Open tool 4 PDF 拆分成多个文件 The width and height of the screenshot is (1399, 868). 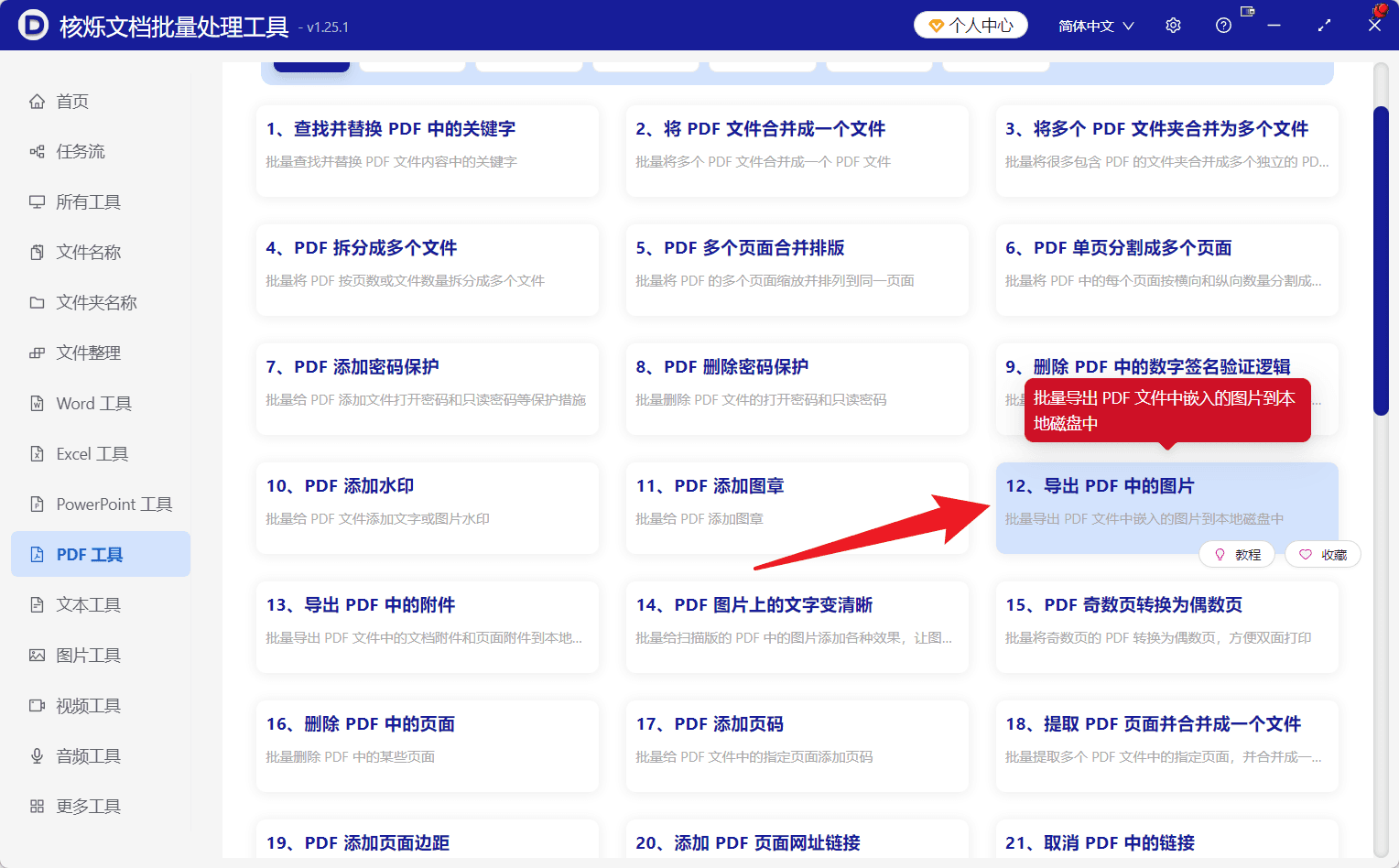(428, 270)
